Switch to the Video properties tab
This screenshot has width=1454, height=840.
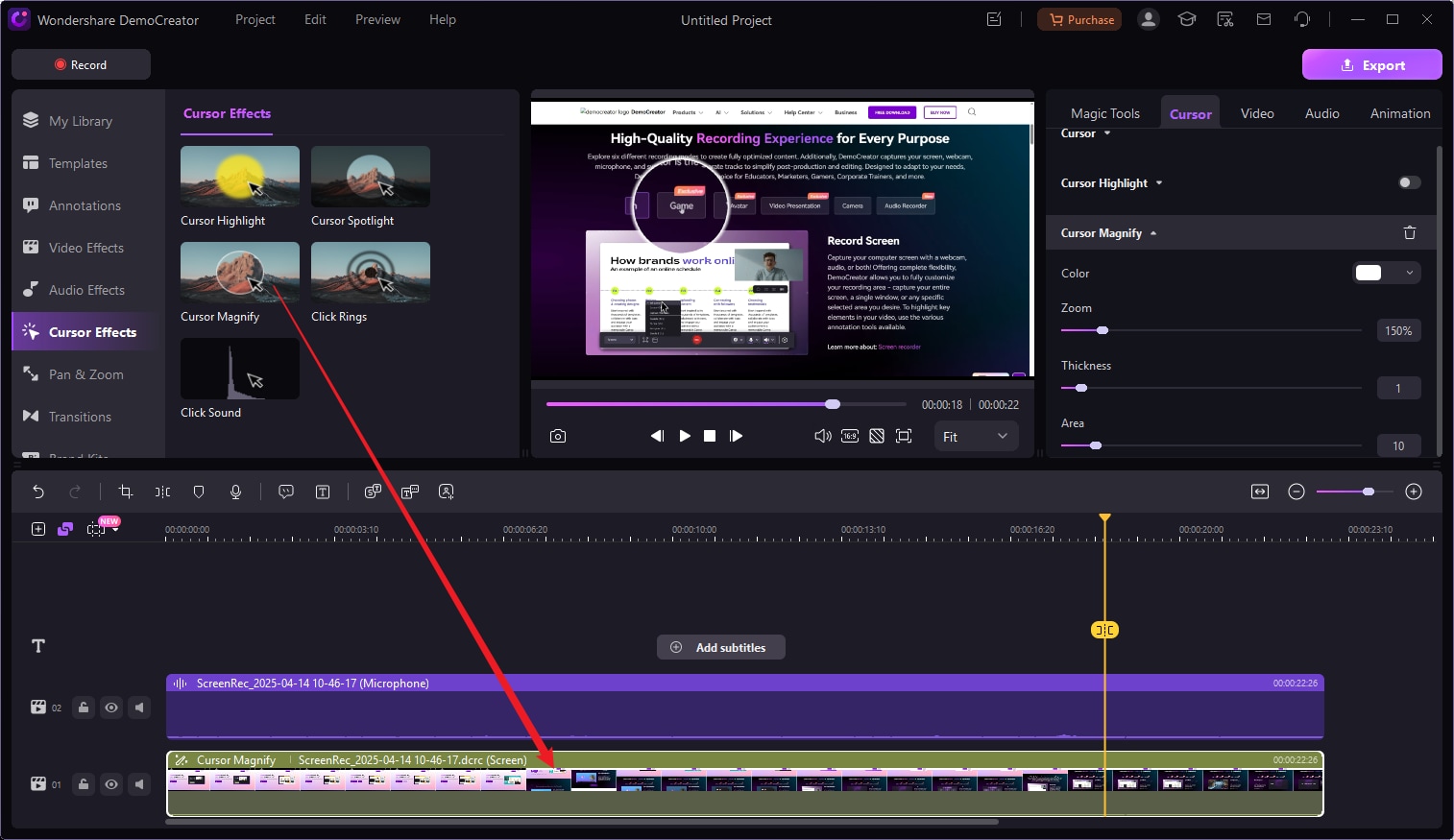click(x=1257, y=113)
